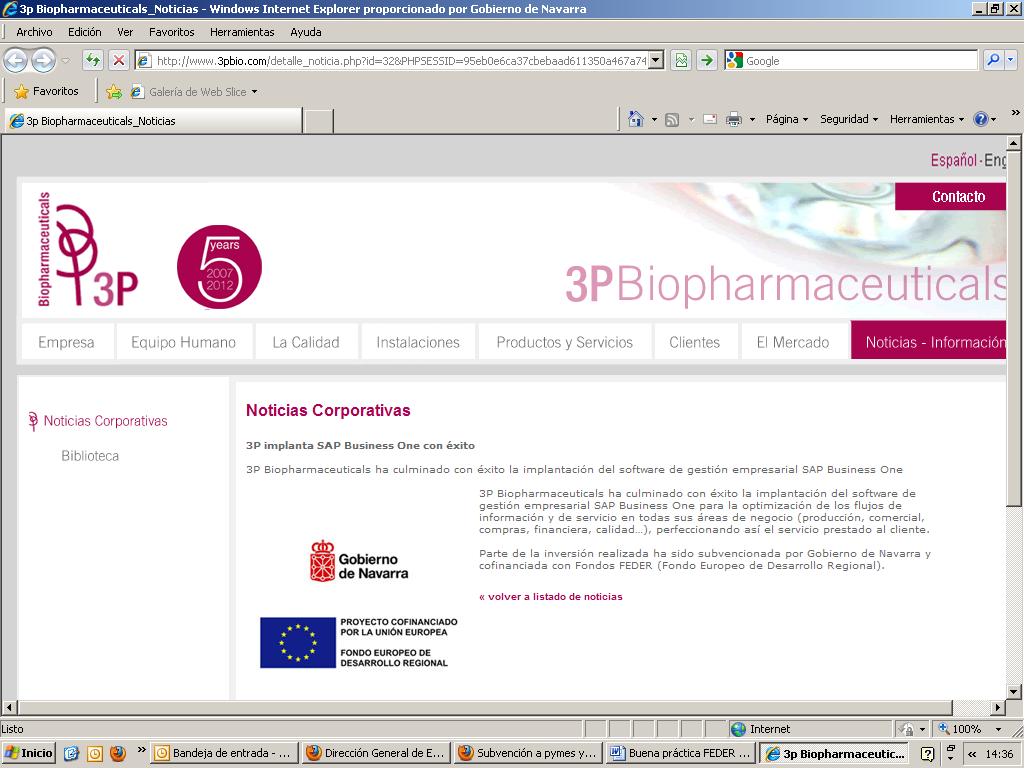Select the 3p Biopharmaceuticals_Noticias tab
This screenshot has width=1025, height=769.
tap(154, 121)
